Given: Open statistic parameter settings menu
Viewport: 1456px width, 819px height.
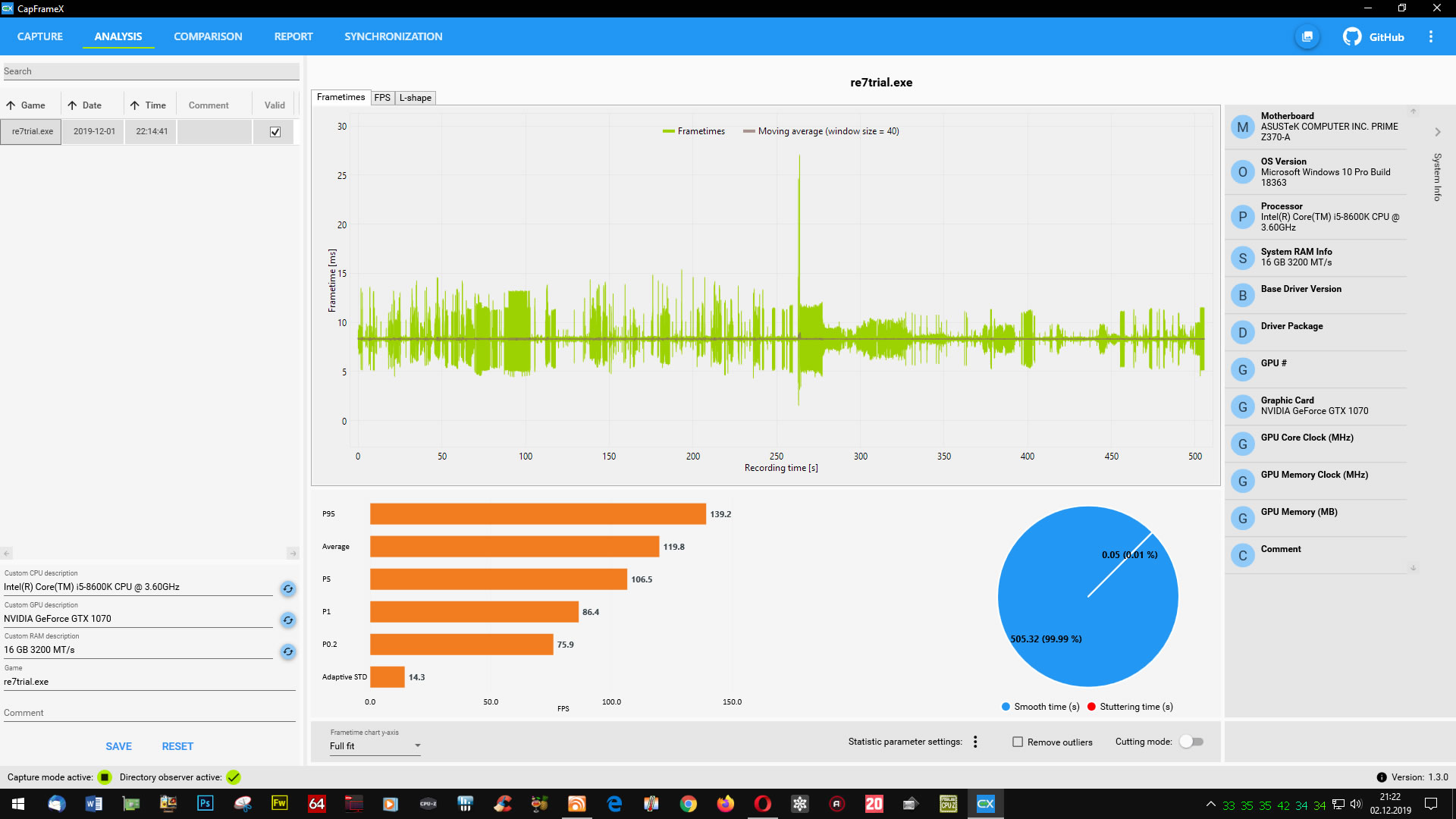Looking at the screenshot, I should coord(975,742).
